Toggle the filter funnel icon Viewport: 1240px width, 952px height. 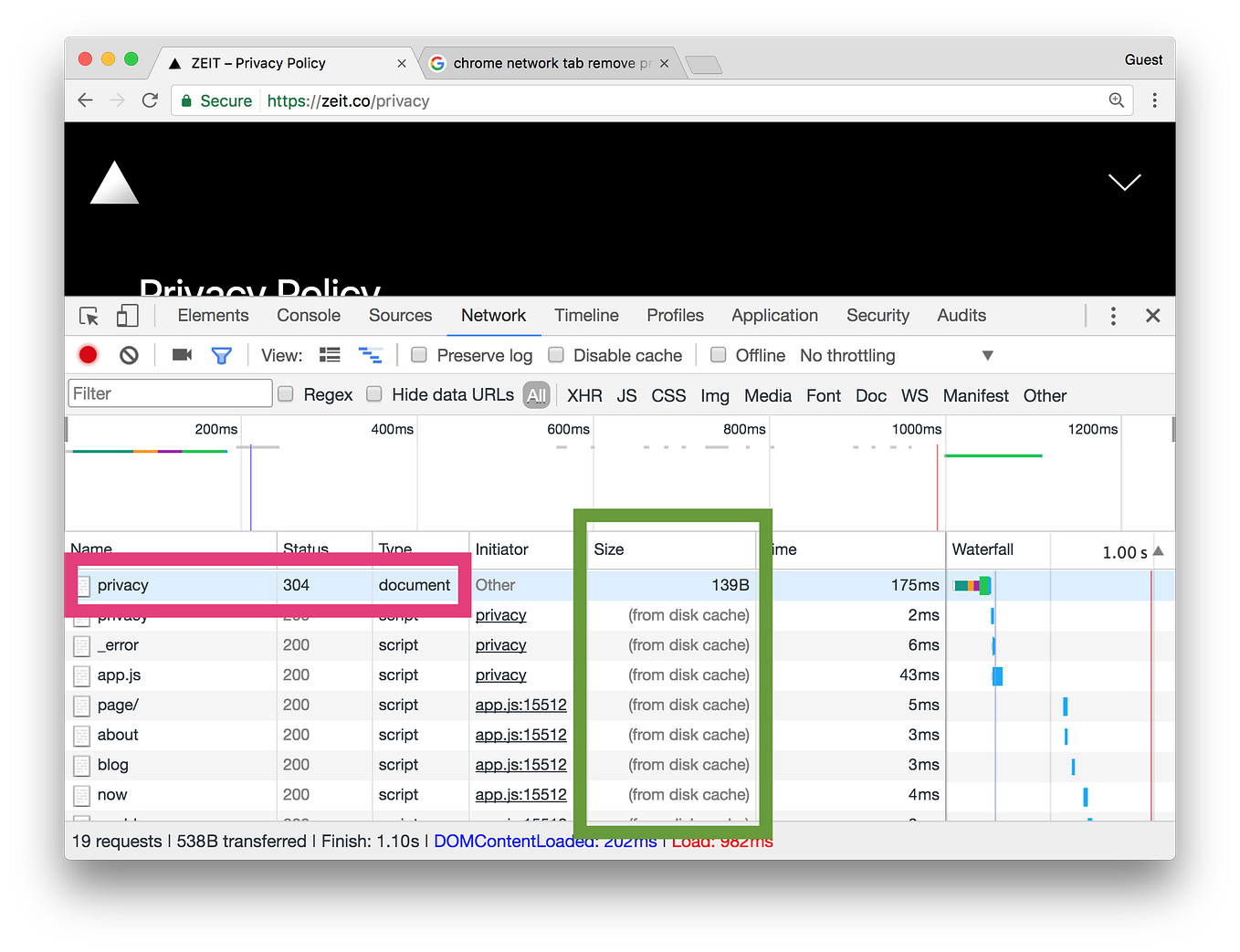[221, 355]
